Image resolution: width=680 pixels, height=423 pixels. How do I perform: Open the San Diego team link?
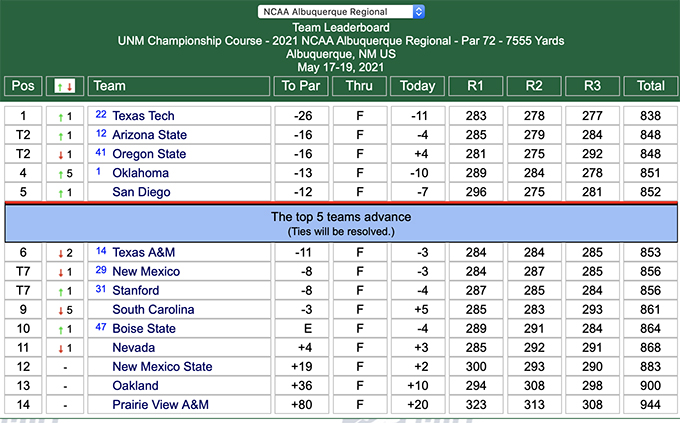tap(141, 192)
